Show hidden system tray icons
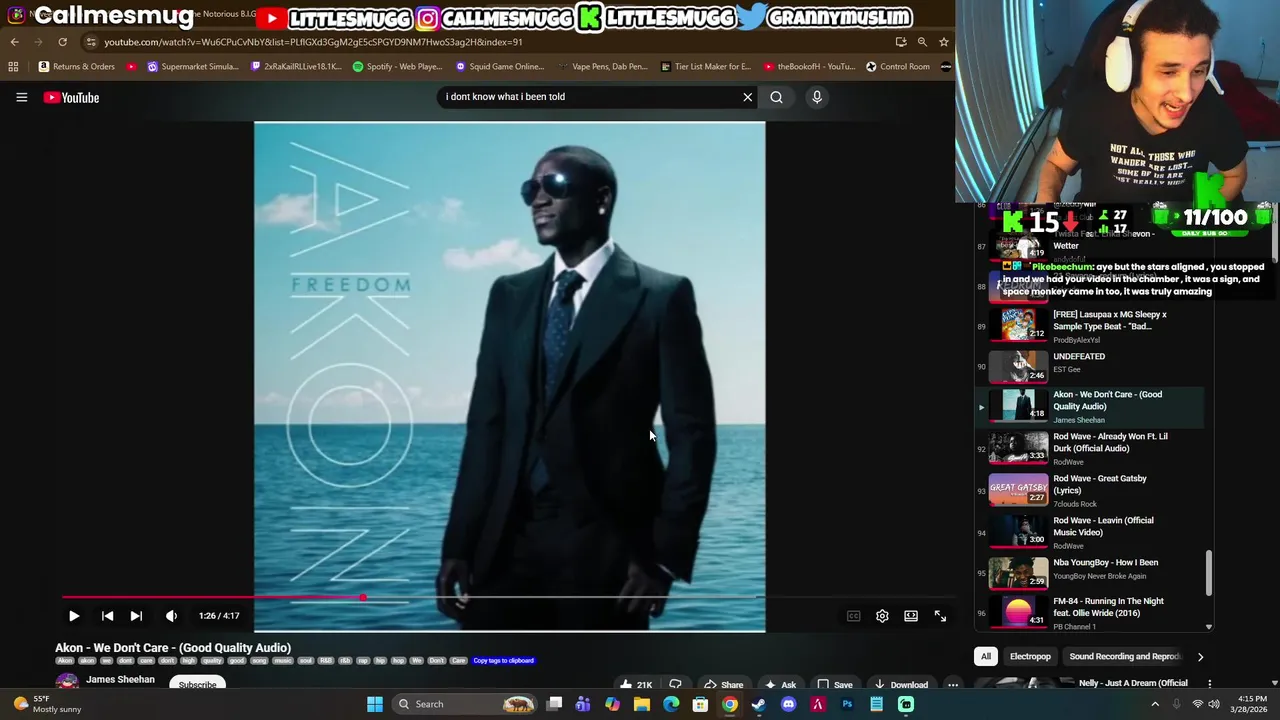 pyautogui.click(x=1155, y=704)
